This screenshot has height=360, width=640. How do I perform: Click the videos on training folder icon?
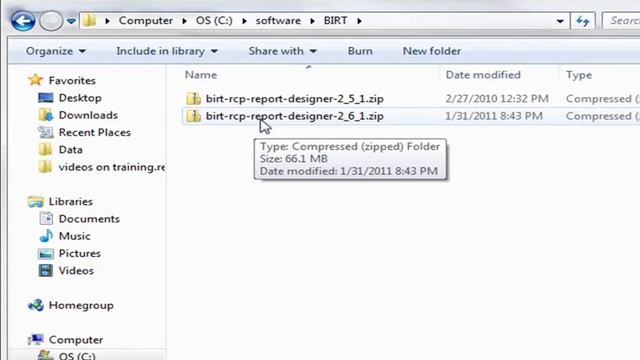tap(45, 167)
